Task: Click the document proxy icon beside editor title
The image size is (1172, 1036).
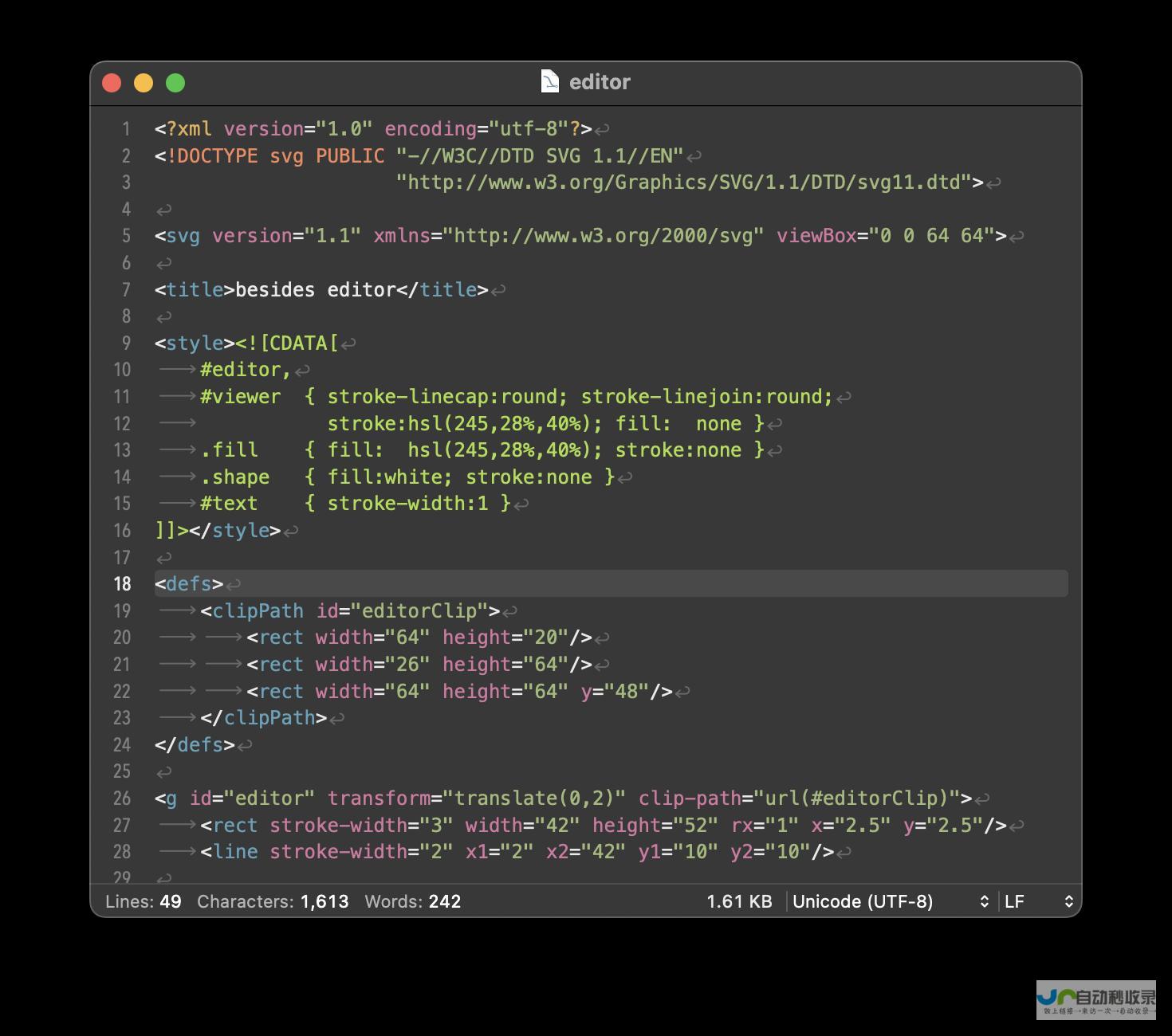Action: [550, 81]
